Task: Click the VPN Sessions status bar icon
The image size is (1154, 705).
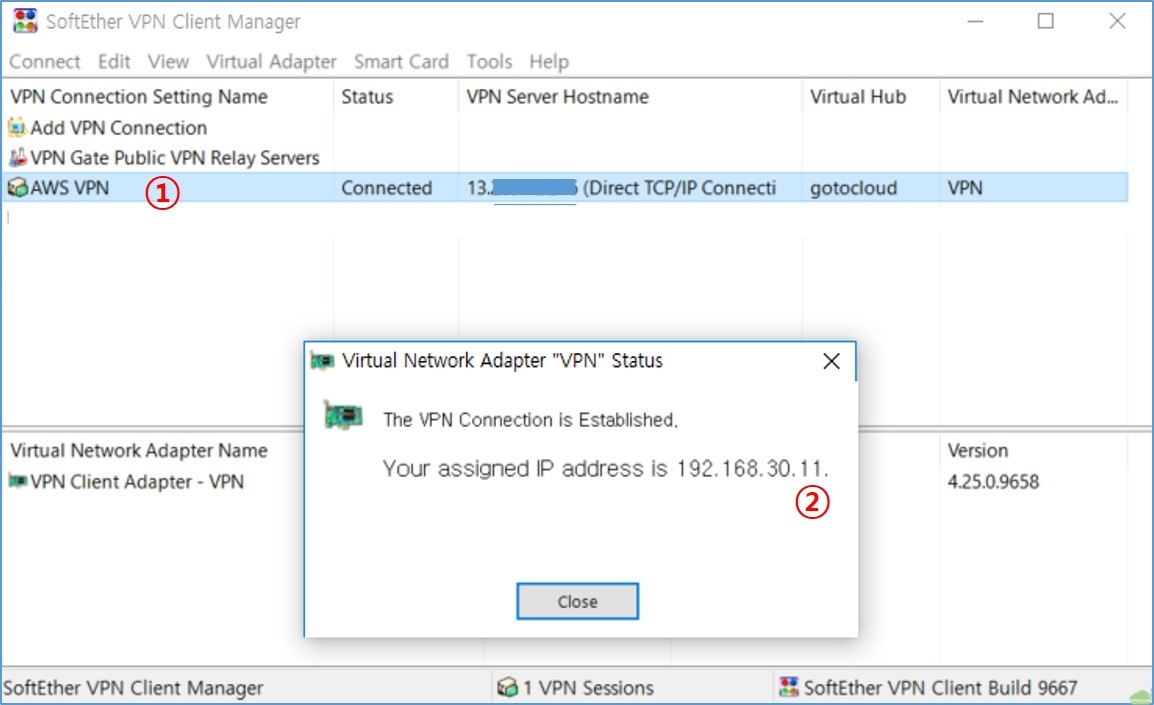Action: 507,687
